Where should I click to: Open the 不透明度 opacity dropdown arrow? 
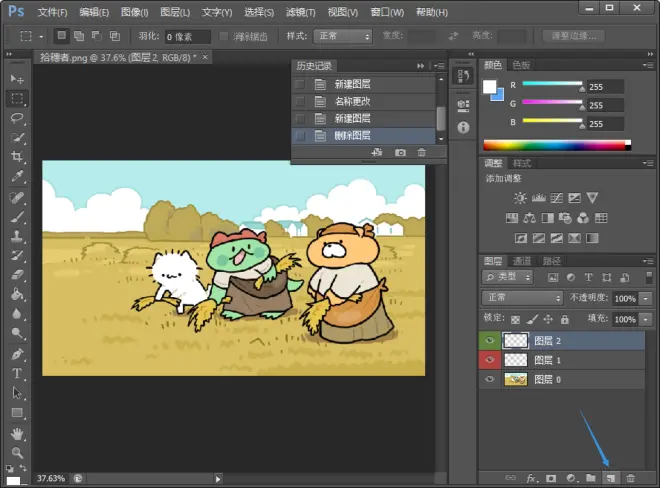pyautogui.click(x=645, y=299)
